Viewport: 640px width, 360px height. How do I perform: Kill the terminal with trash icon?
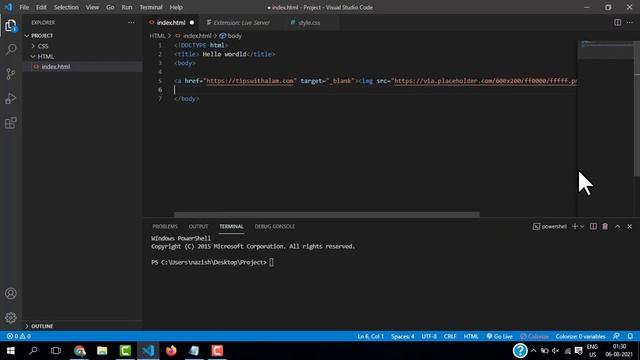(x=605, y=226)
